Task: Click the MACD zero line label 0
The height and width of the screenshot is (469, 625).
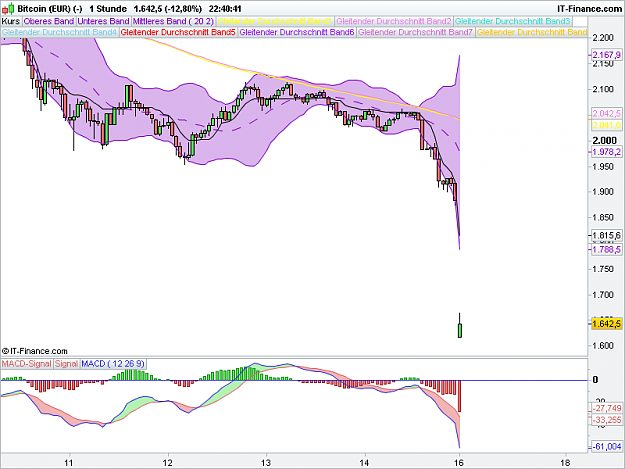Action: (595, 380)
